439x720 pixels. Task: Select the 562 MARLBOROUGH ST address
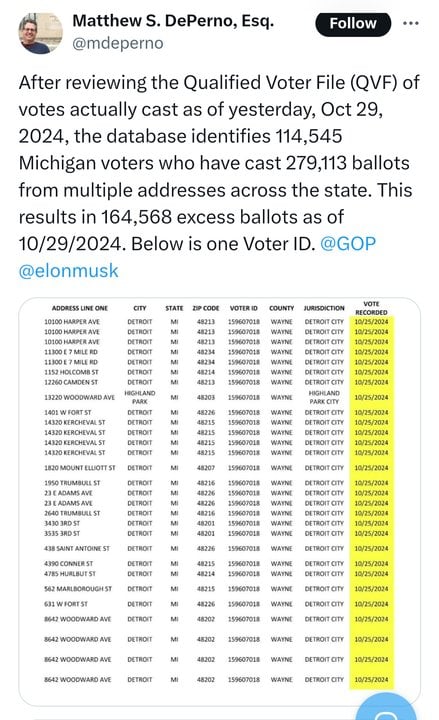78,589
